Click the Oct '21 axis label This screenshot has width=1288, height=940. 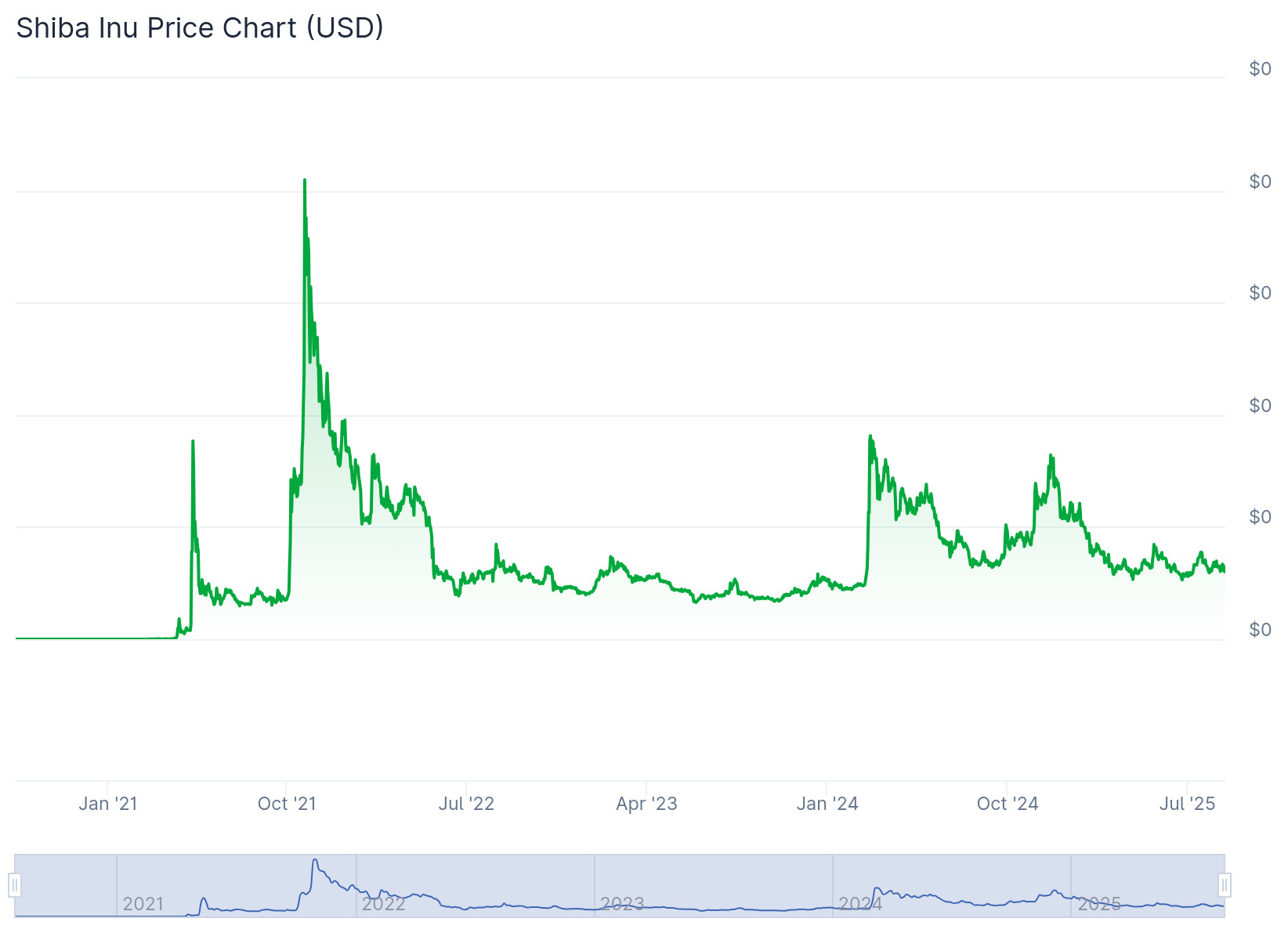(x=287, y=804)
